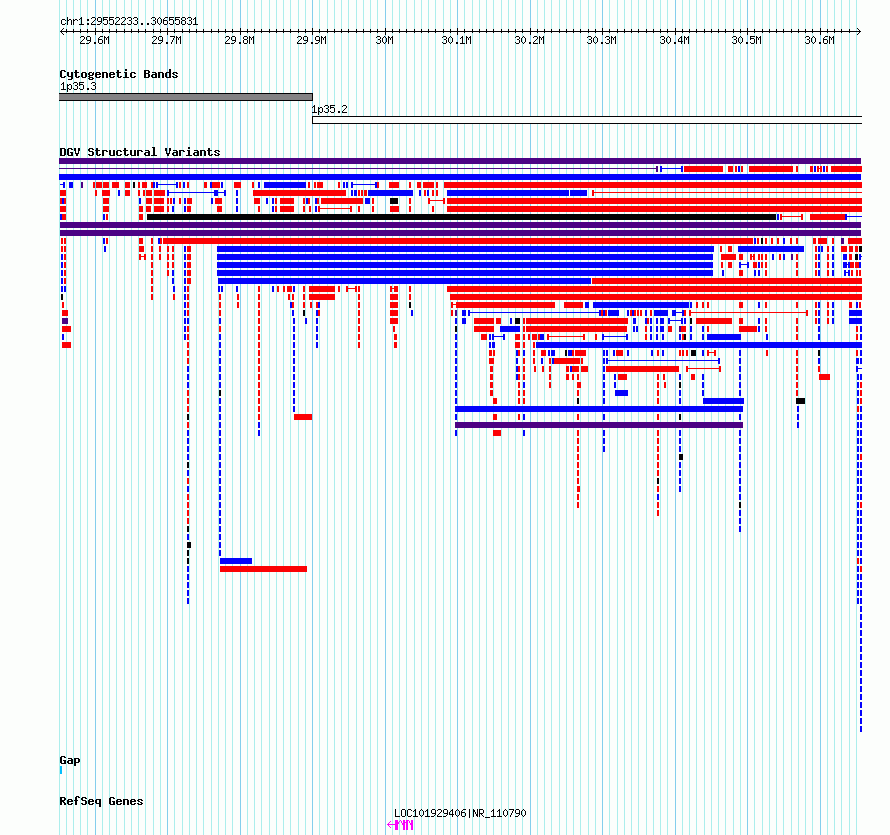Select the small blue bar above lowest red bar
The width and height of the screenshot is (890, 835).
pos(236,561)
